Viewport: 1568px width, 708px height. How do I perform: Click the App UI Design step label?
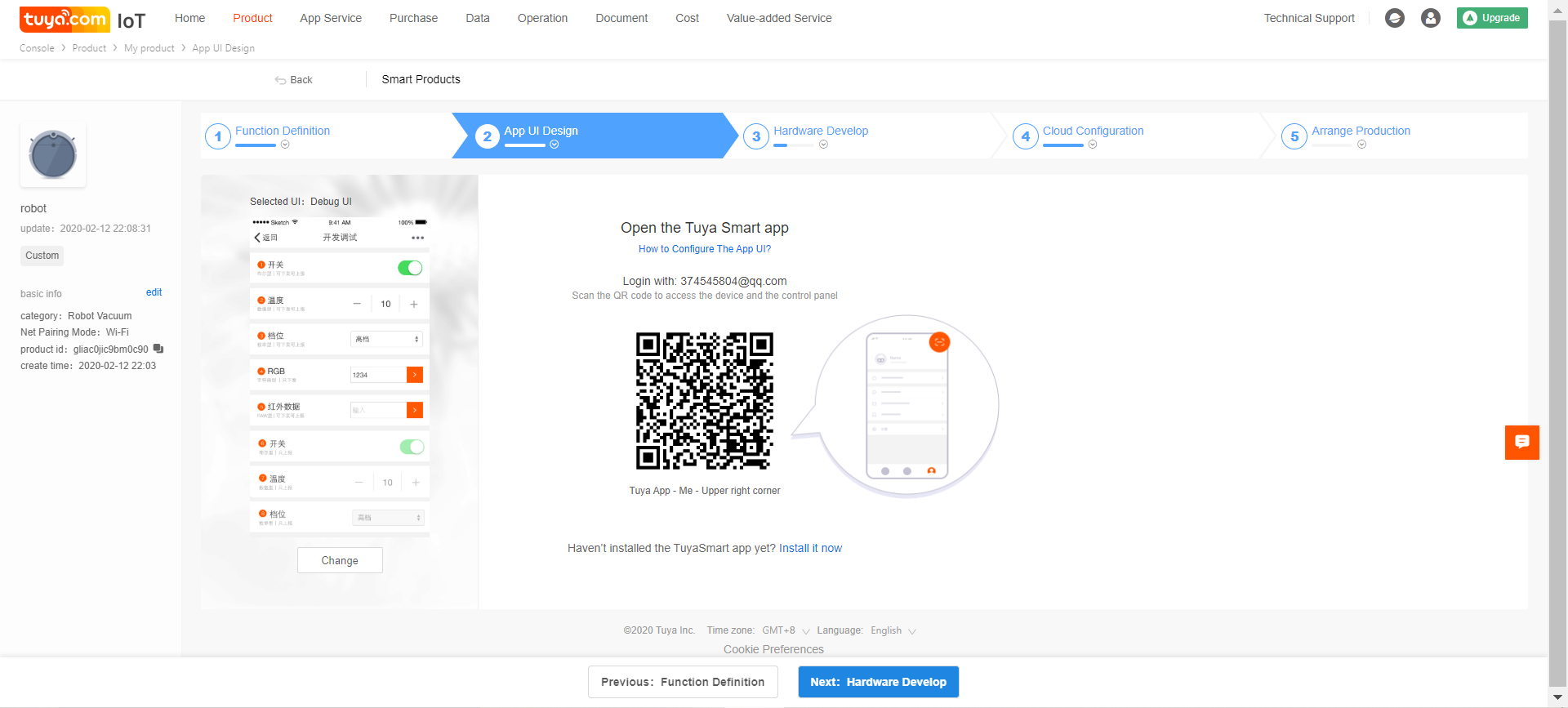[x=541, y=131]
